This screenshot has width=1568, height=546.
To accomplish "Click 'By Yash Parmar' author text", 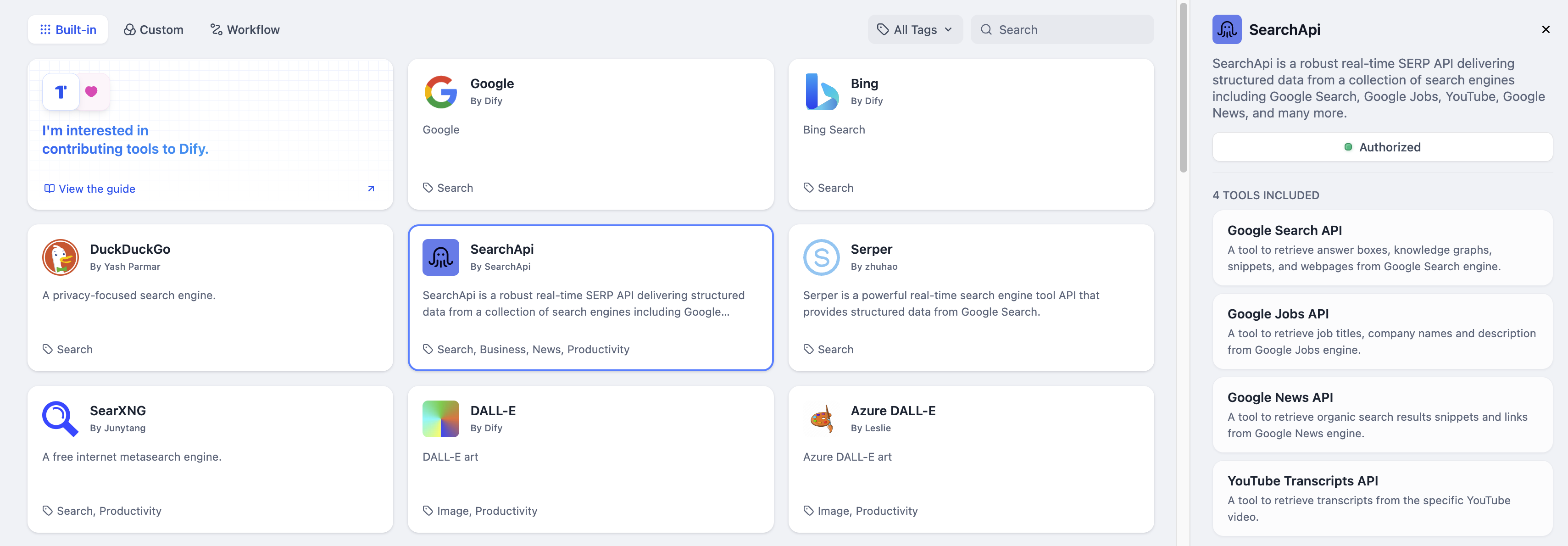I will click(125, 266).
